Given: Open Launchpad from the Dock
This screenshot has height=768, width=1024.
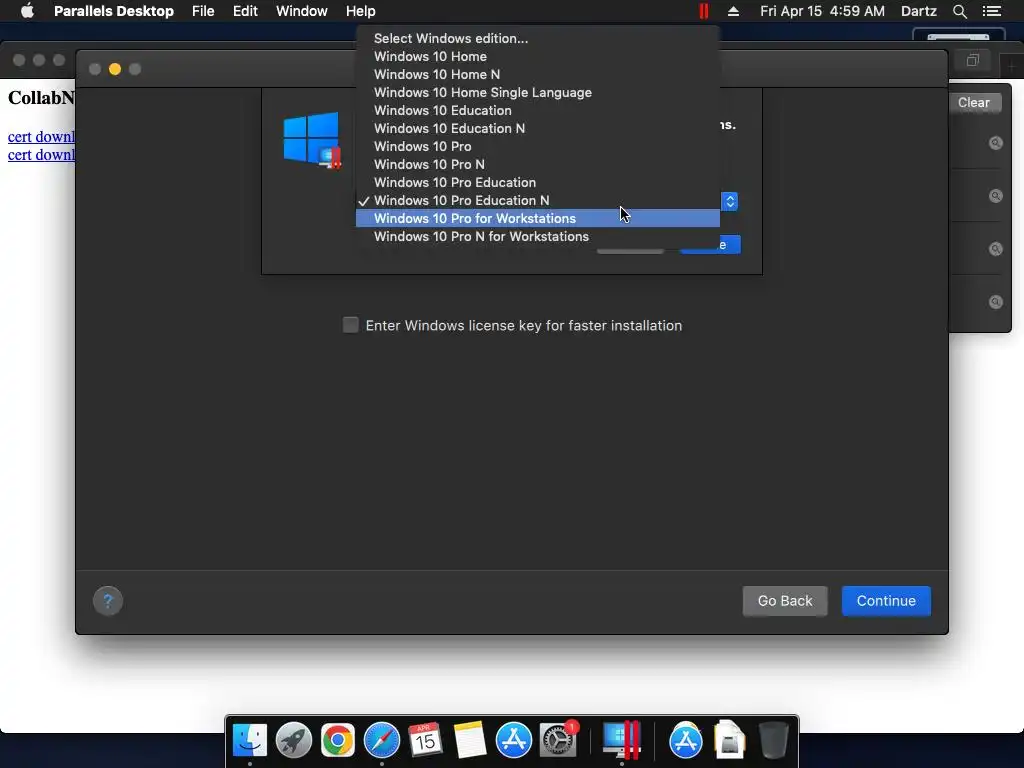Looking at the screenshot, I should (x=294, y=741).
